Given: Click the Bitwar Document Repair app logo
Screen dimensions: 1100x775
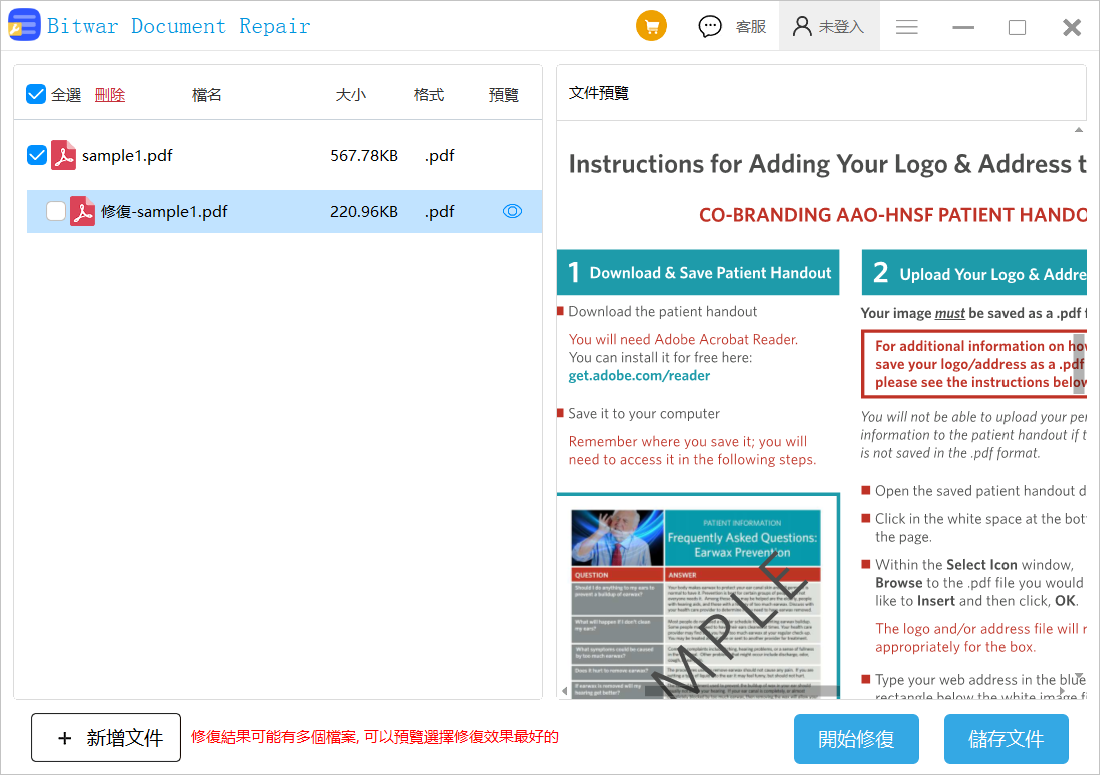Looking at the screenshot, I should [24, 25].
